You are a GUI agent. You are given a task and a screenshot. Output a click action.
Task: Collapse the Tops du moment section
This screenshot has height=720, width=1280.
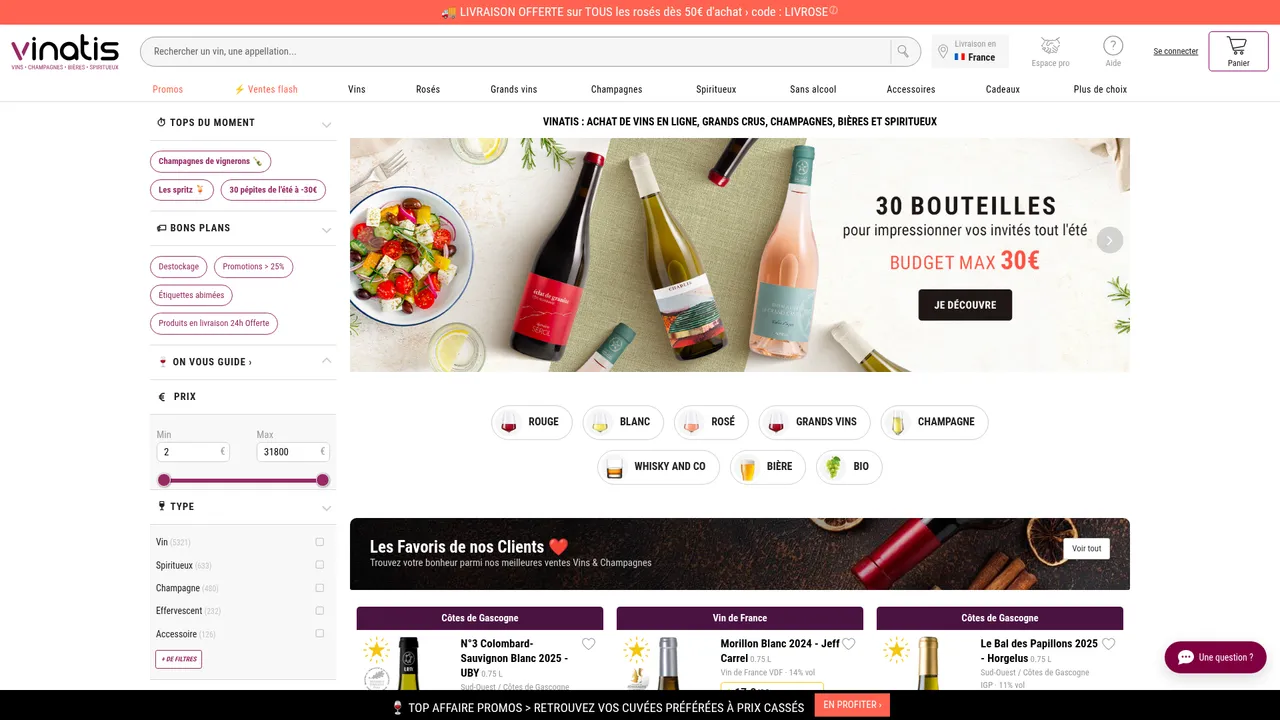(326, 125)
